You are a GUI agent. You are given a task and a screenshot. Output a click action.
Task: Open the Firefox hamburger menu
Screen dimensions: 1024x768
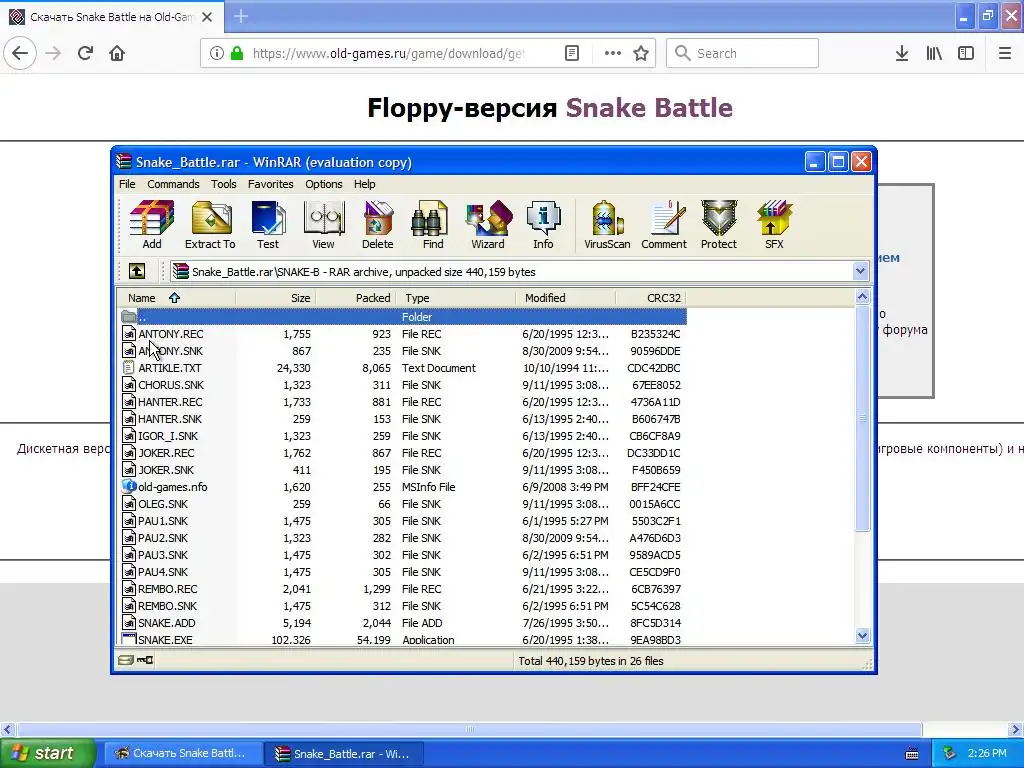(x=1005, y=53)
